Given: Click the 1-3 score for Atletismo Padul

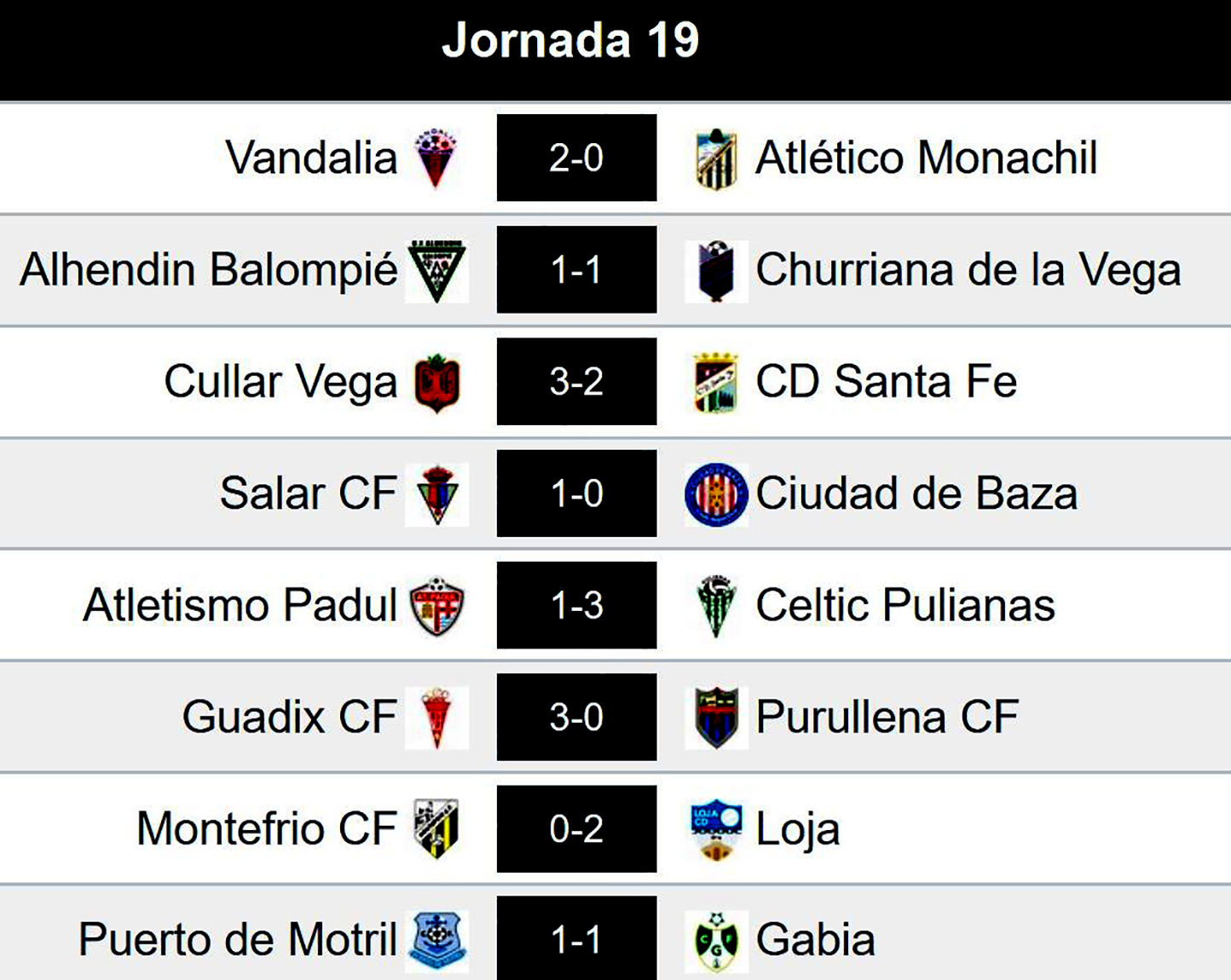Looking at the screenshot, I should 576,605.
